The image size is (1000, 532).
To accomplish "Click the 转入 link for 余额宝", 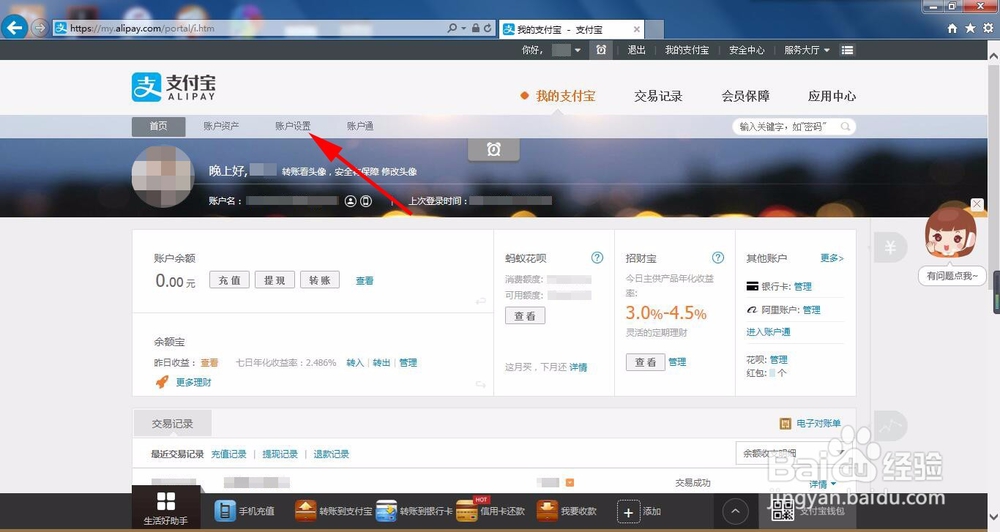I will click(x=355, y=363).
